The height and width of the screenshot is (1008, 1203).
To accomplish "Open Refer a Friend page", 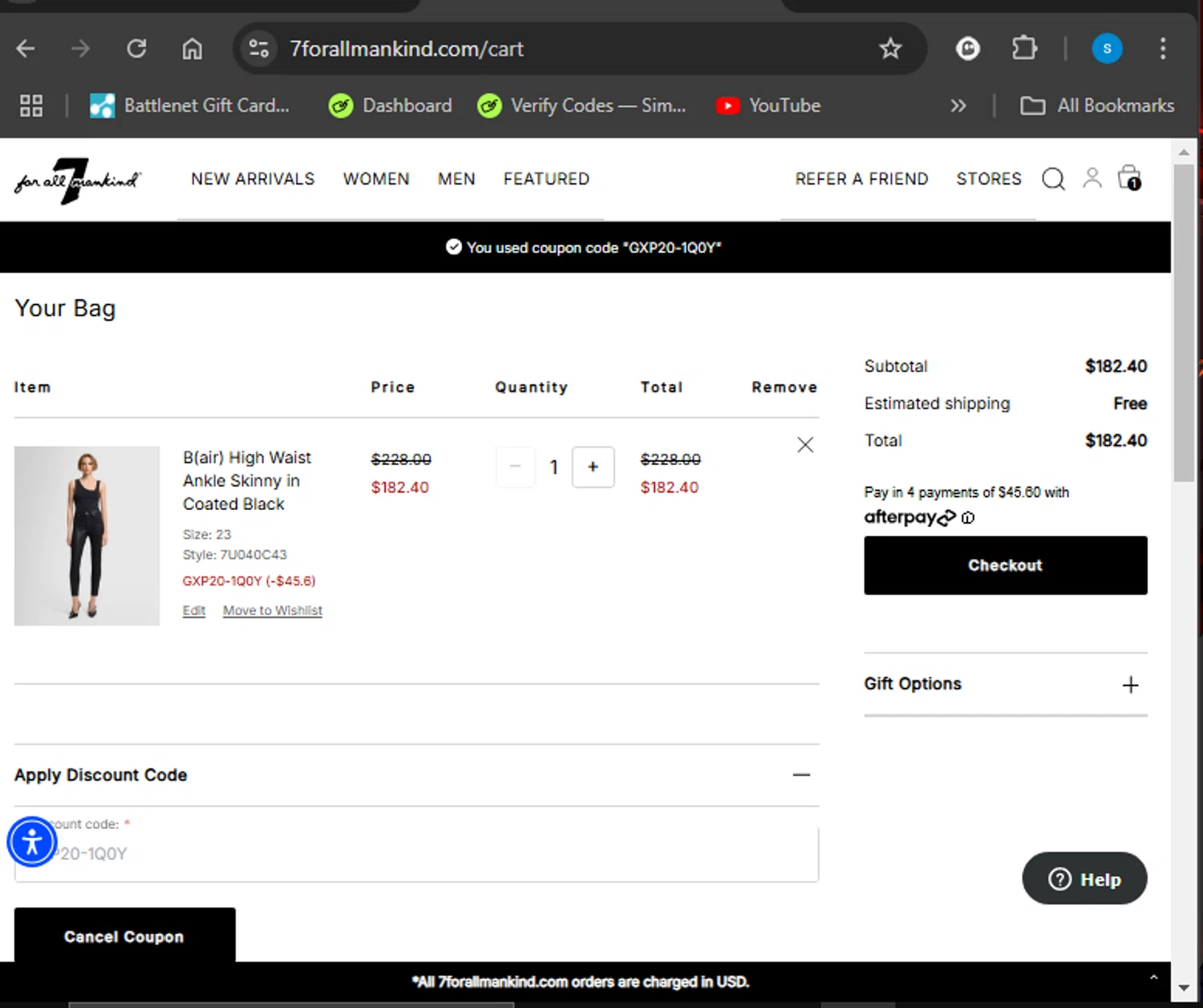I will tap(861, 179).
